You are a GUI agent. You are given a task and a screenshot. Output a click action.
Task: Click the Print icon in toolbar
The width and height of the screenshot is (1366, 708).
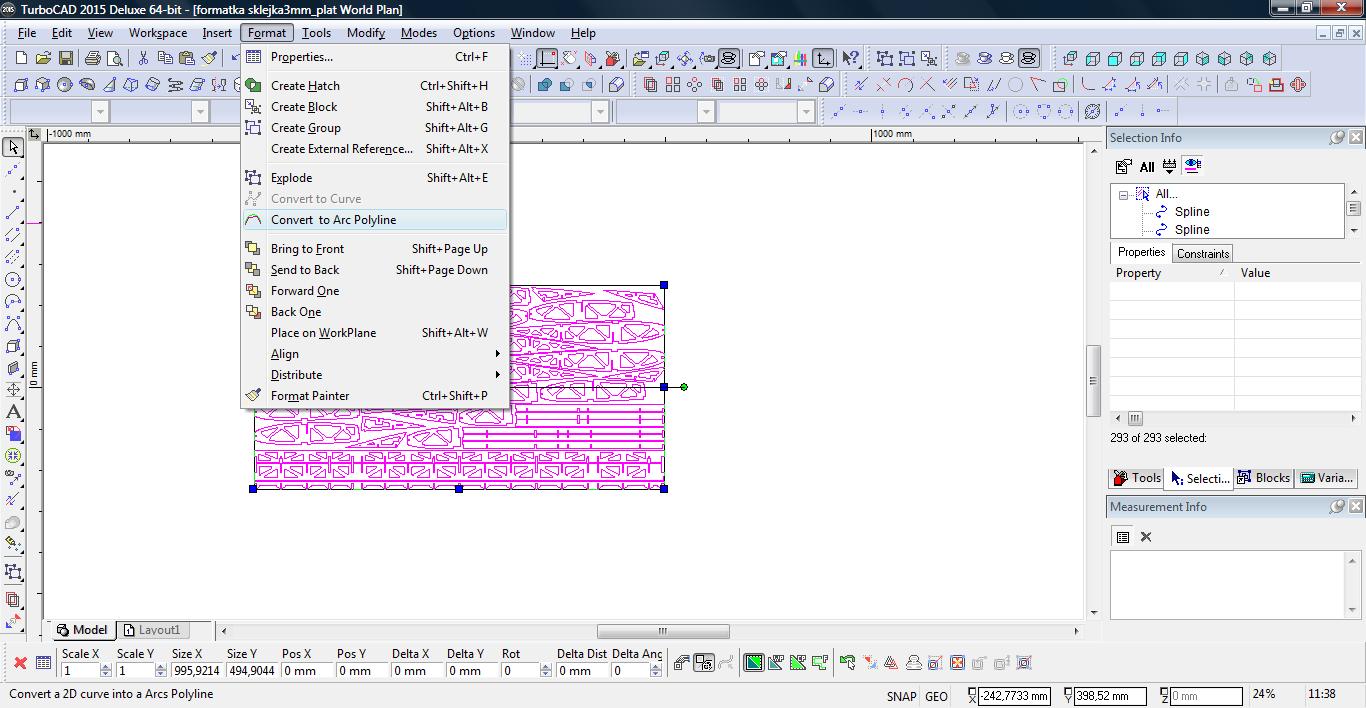pyautogui.click(x=93, y=59)
